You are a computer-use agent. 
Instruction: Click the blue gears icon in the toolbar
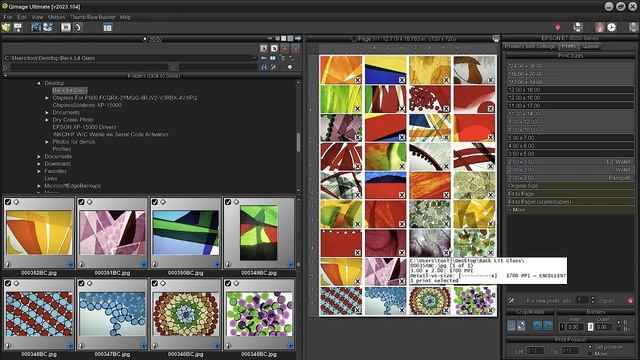click(x=47, y=27)
